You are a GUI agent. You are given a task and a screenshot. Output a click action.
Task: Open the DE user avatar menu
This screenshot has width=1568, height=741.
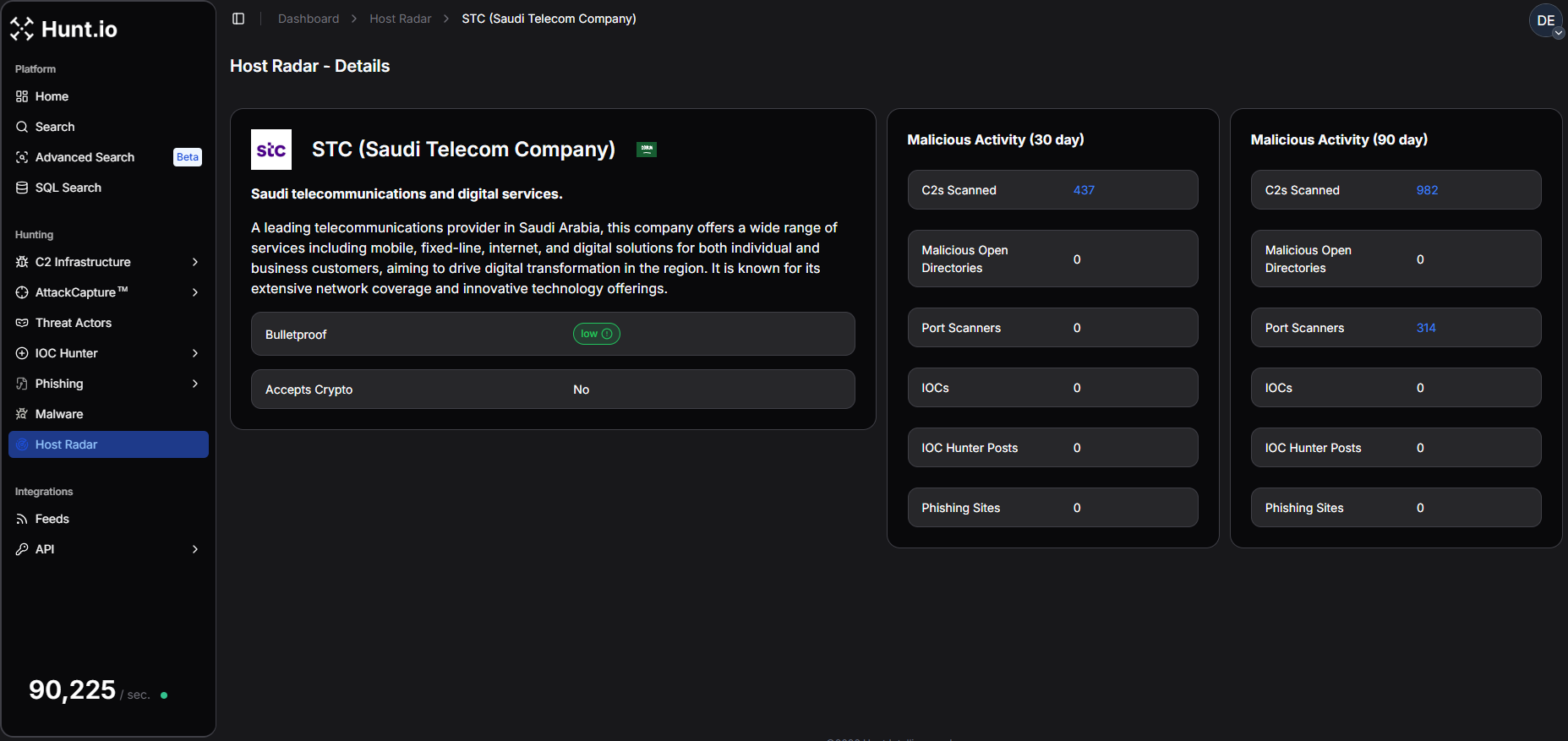coord(1546,21)
